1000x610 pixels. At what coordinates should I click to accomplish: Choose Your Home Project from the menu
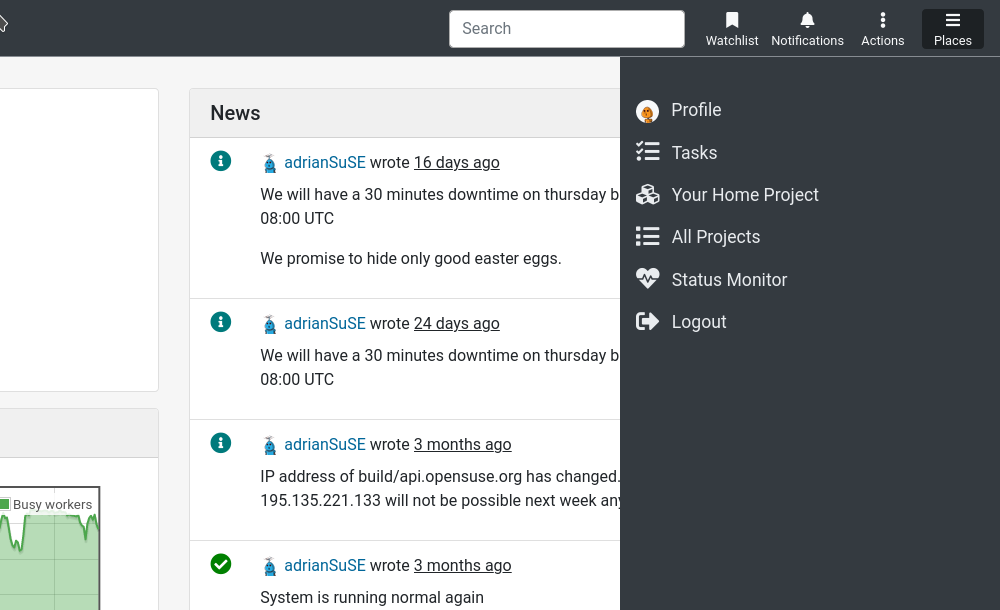coord(745,194)
